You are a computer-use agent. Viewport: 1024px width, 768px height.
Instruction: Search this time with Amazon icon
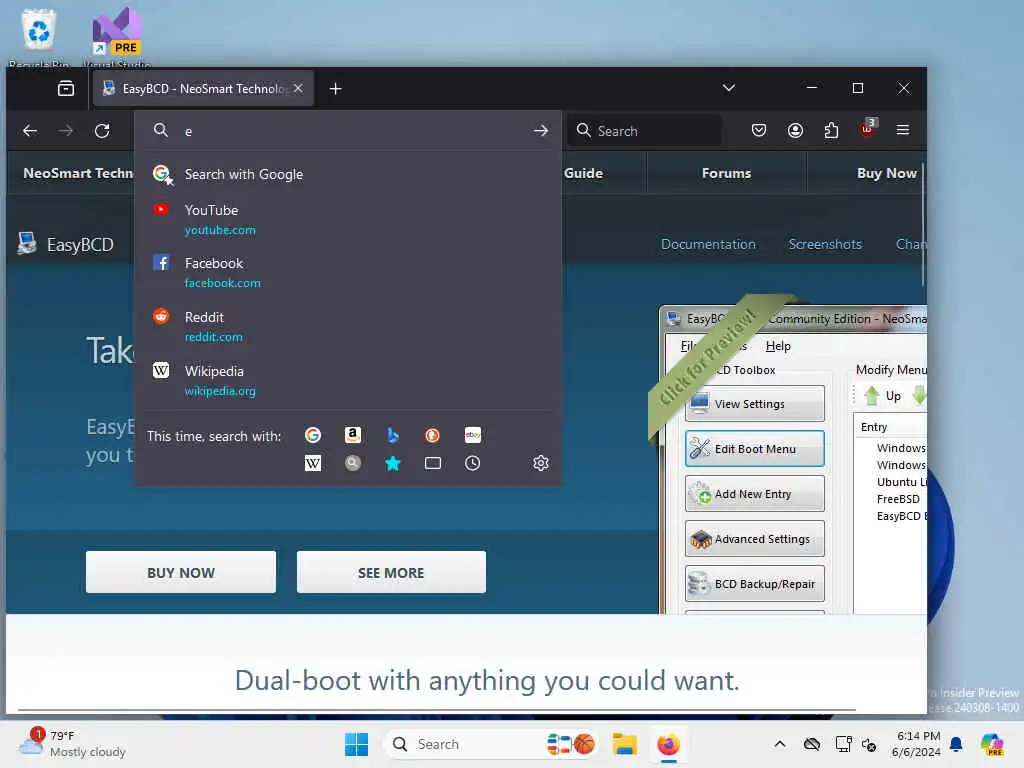click(353, 435)
